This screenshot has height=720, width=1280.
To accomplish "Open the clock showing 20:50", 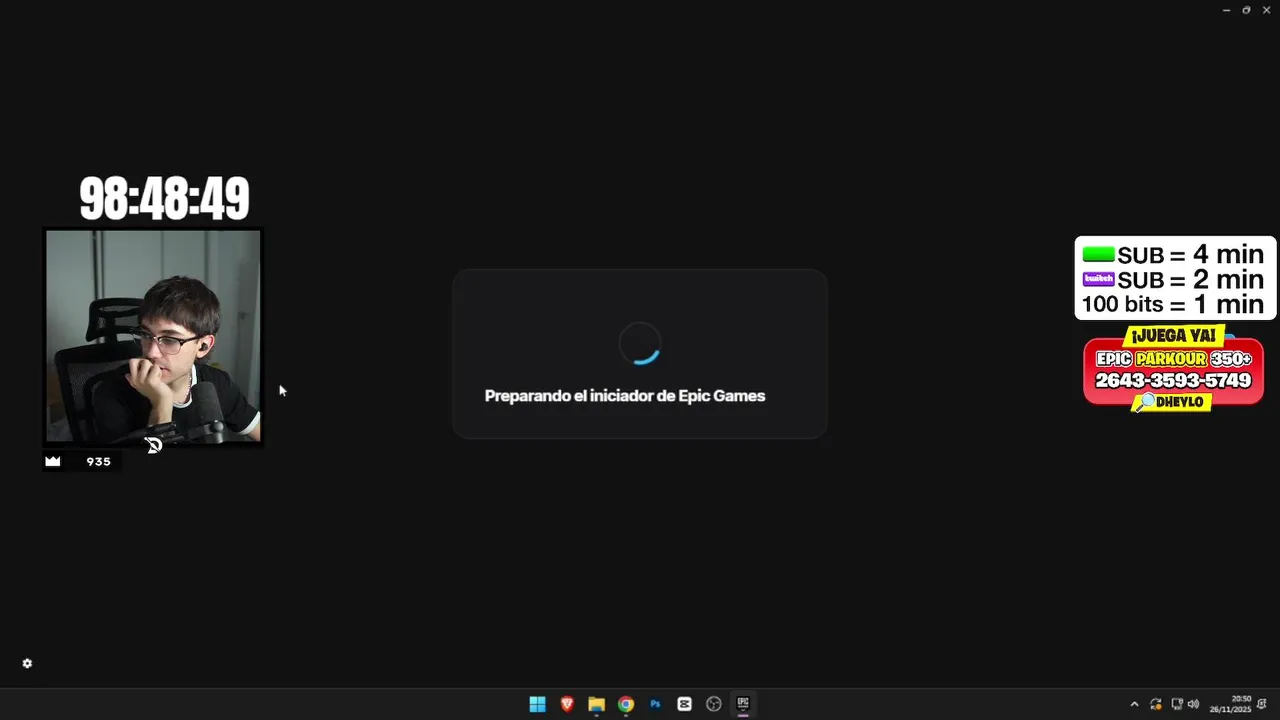I will (x=1231, y=704).
